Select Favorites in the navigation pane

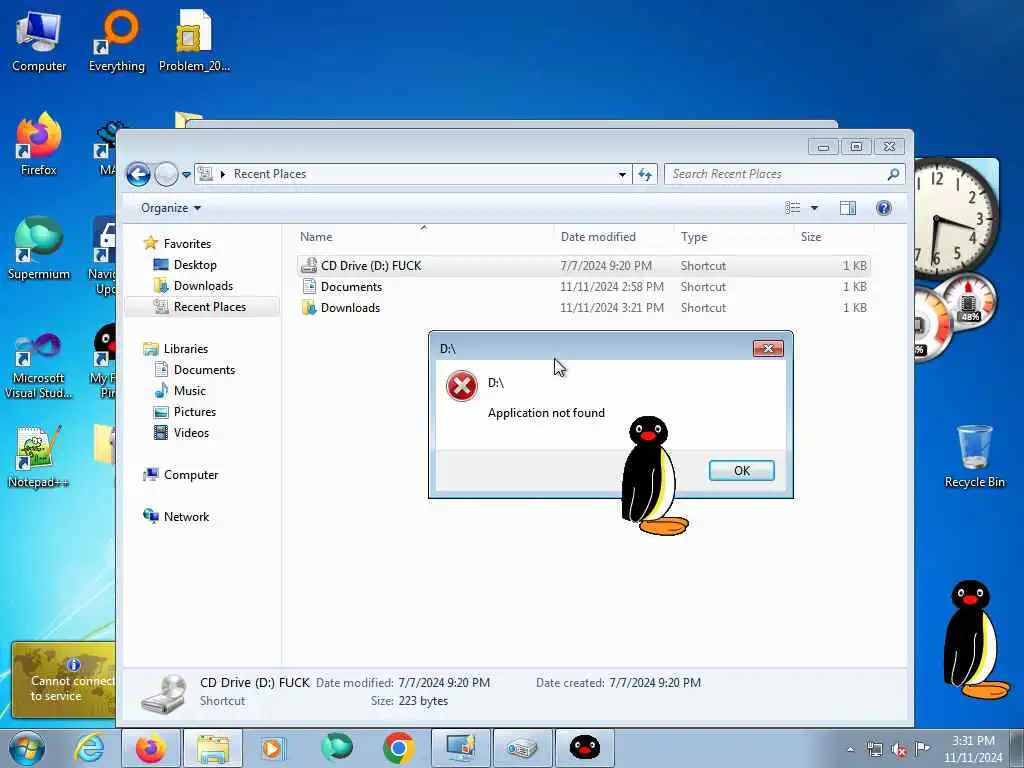187,244
